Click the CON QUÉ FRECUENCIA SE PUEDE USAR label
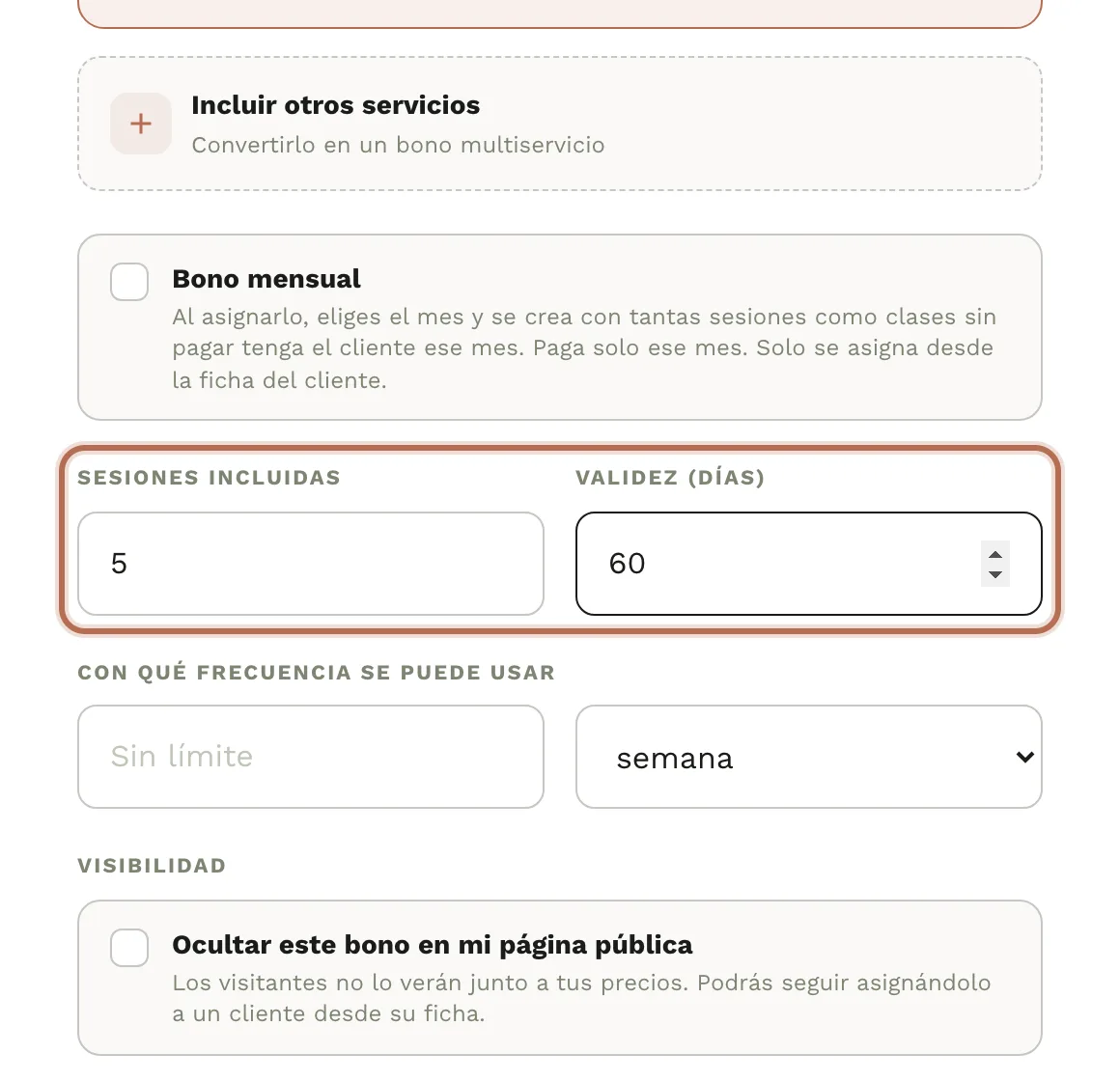1120x1081 pixels. coord(317,672)
